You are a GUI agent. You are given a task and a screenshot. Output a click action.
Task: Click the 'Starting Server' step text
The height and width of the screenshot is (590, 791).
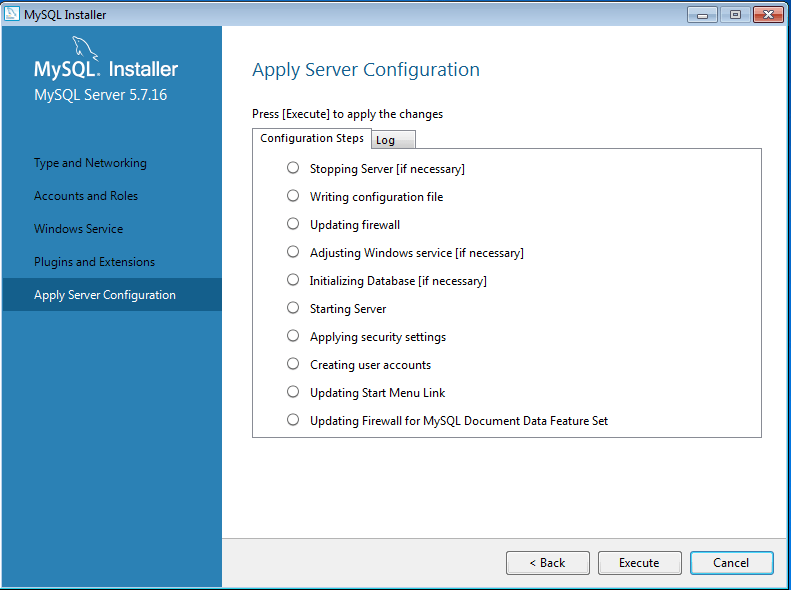(348, 309)
